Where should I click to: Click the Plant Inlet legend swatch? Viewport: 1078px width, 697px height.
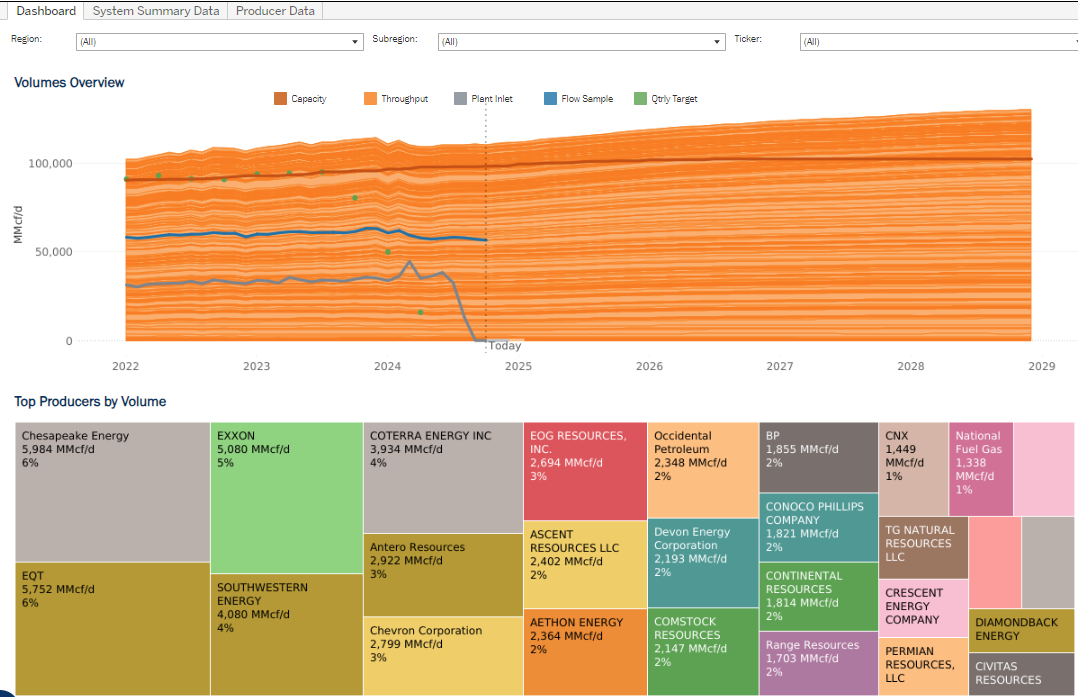(461, 99)
